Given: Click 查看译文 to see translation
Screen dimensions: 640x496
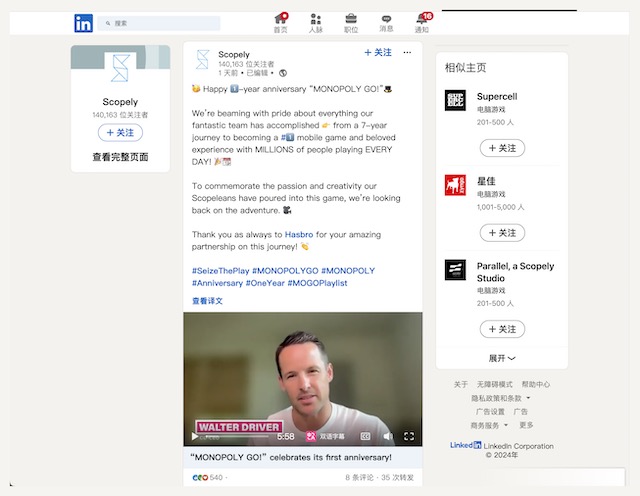Looking at the screenshot, I should pos(207,301).
